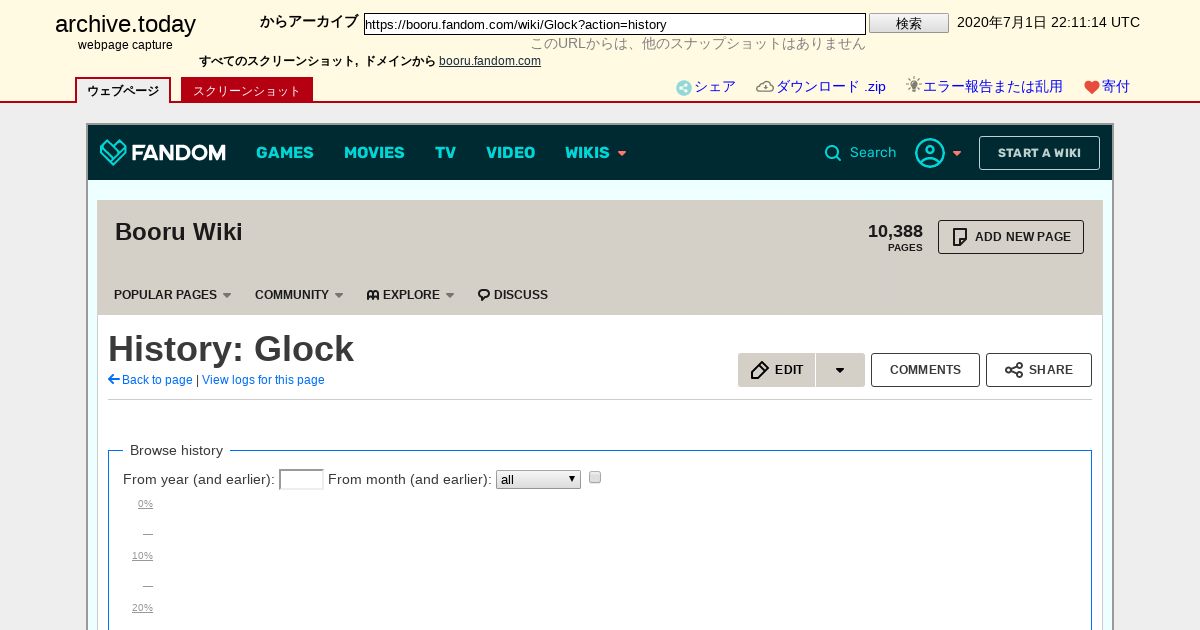Expand the Explore menu arrow
This screenshot has height=630, width=1200.
click(x=450, y=295)
